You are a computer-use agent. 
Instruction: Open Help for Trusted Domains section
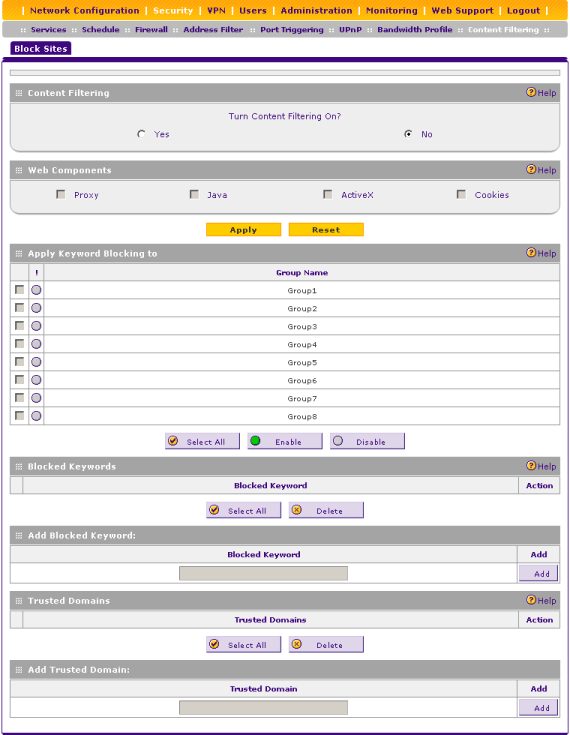coord(541,600)
